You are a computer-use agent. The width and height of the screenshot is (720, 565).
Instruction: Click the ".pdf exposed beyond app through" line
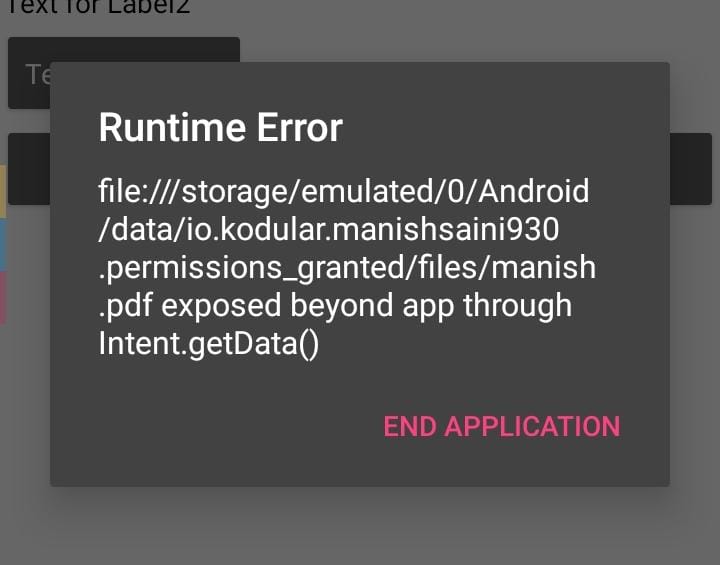click(x=334, y=305)
